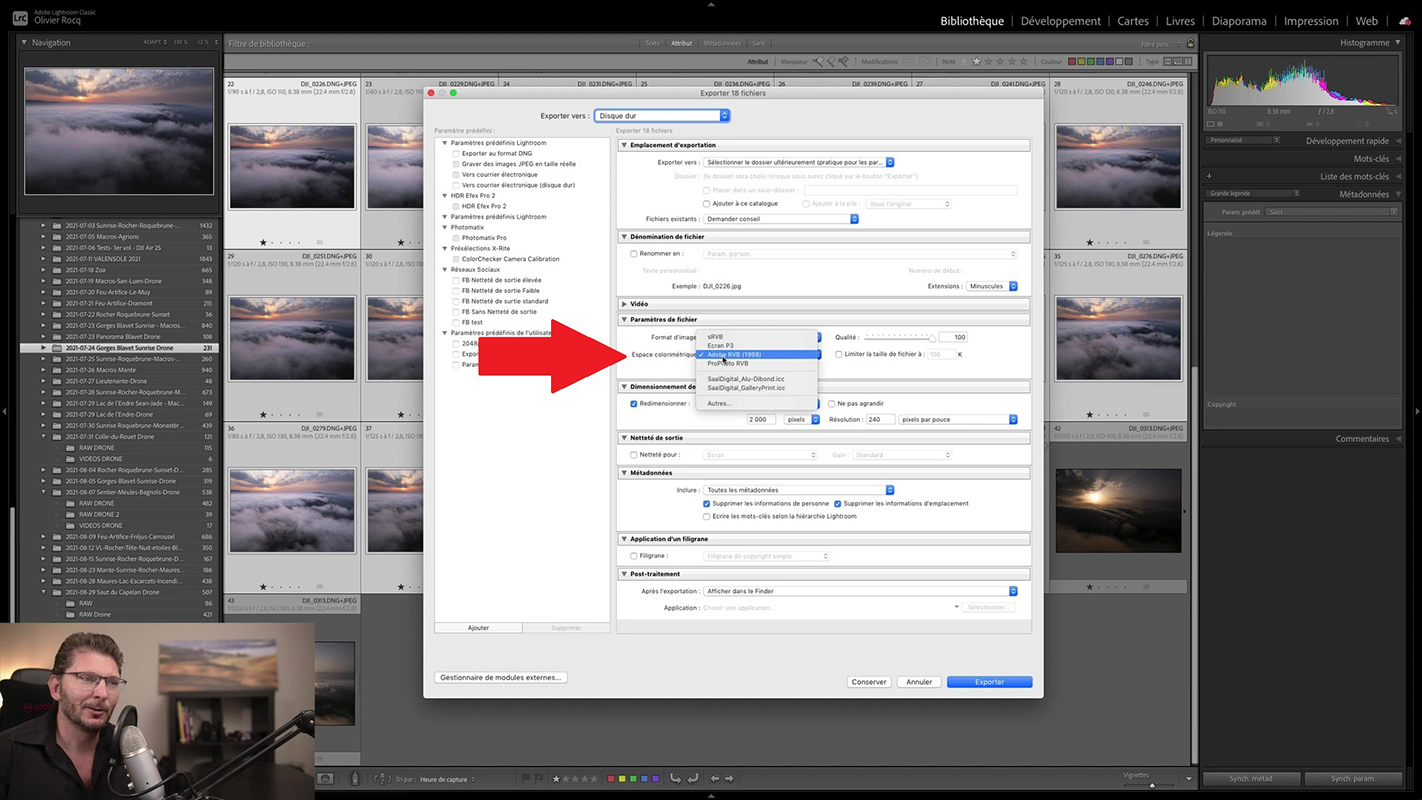The width and height of the screenshot is (1422, 800).
Task: Open the Développement module
Action: pyautogui.click(x=1060, y=21)
